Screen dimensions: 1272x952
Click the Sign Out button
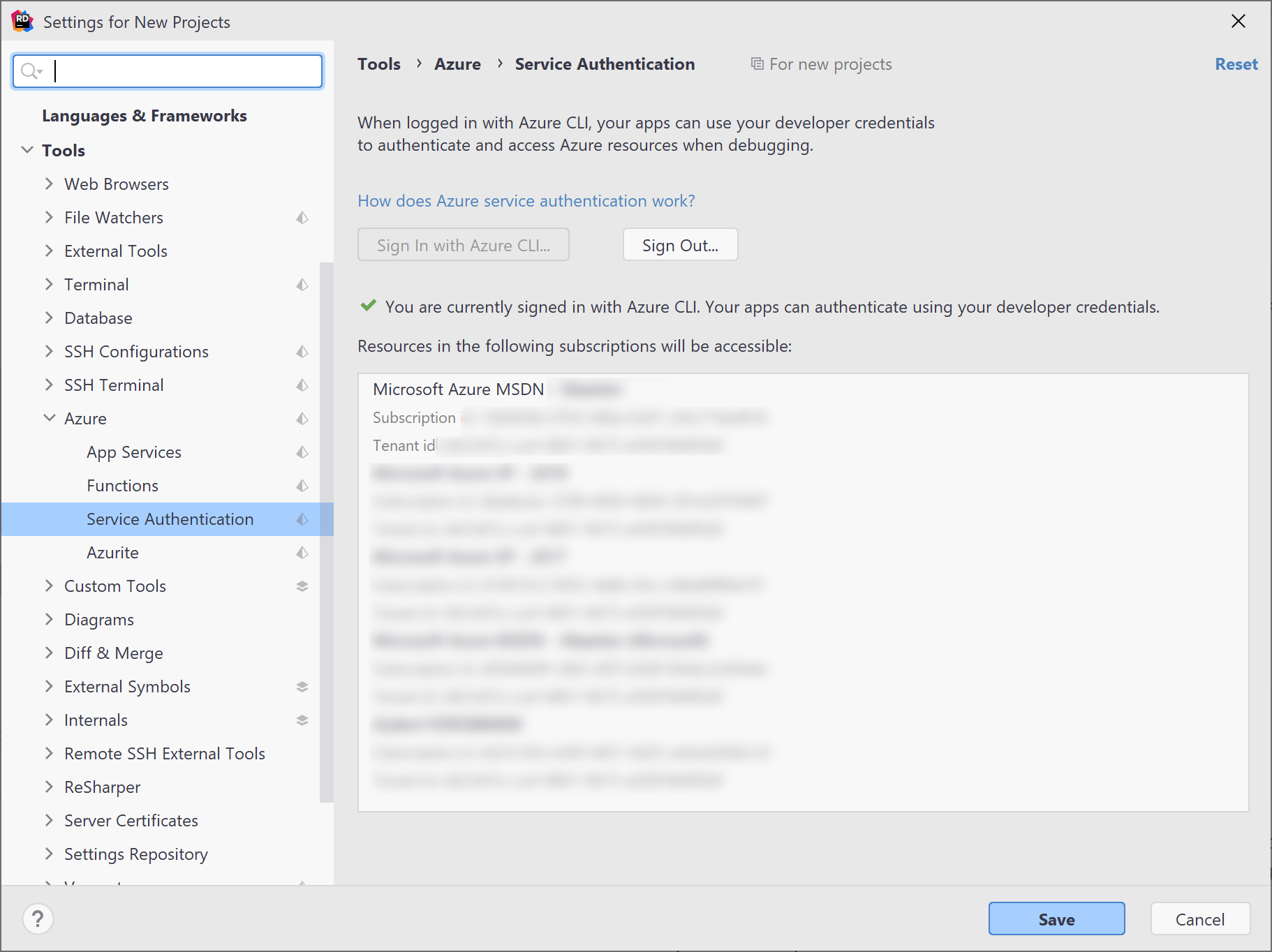coord(679,244)
